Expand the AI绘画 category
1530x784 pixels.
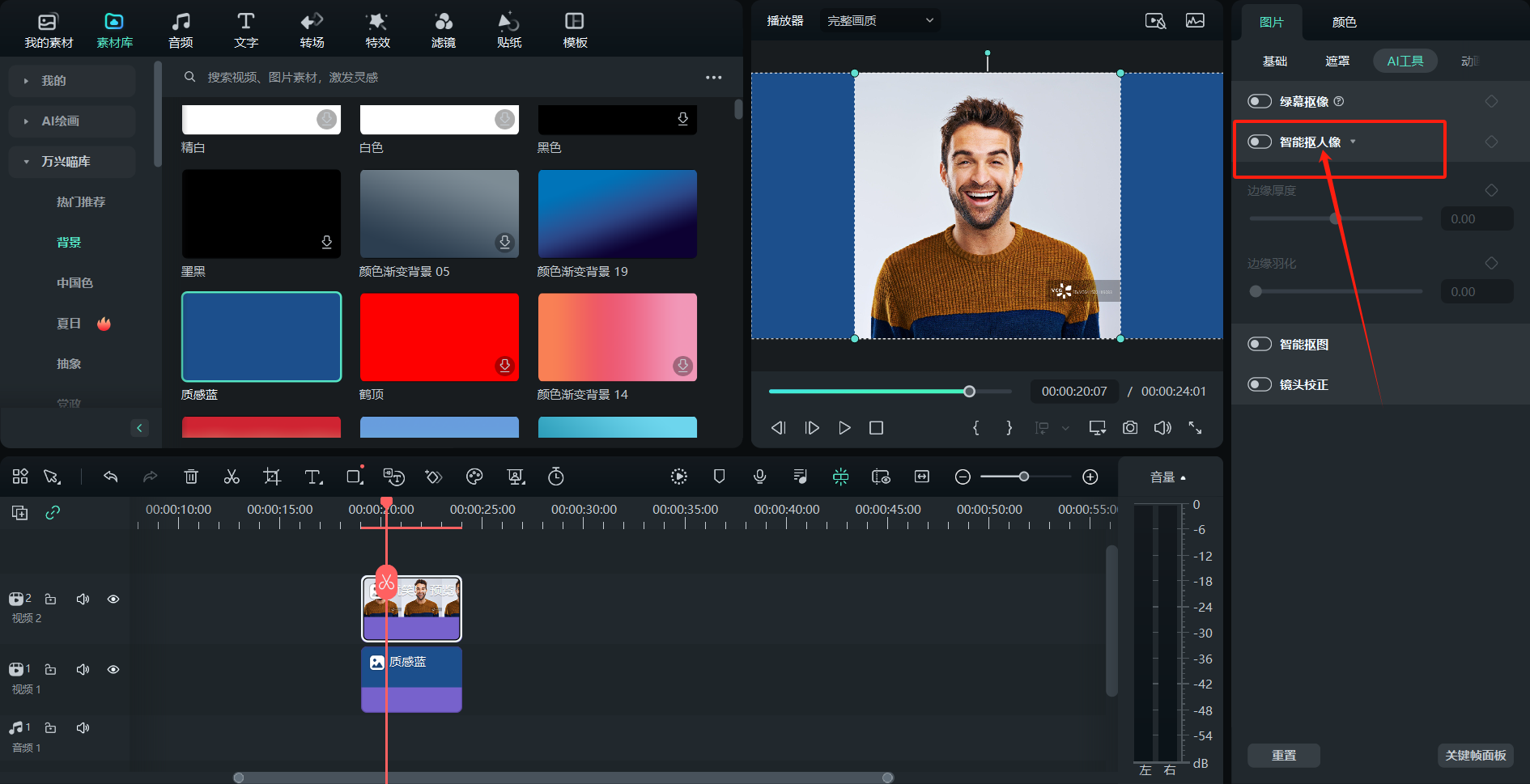point(61,121)
